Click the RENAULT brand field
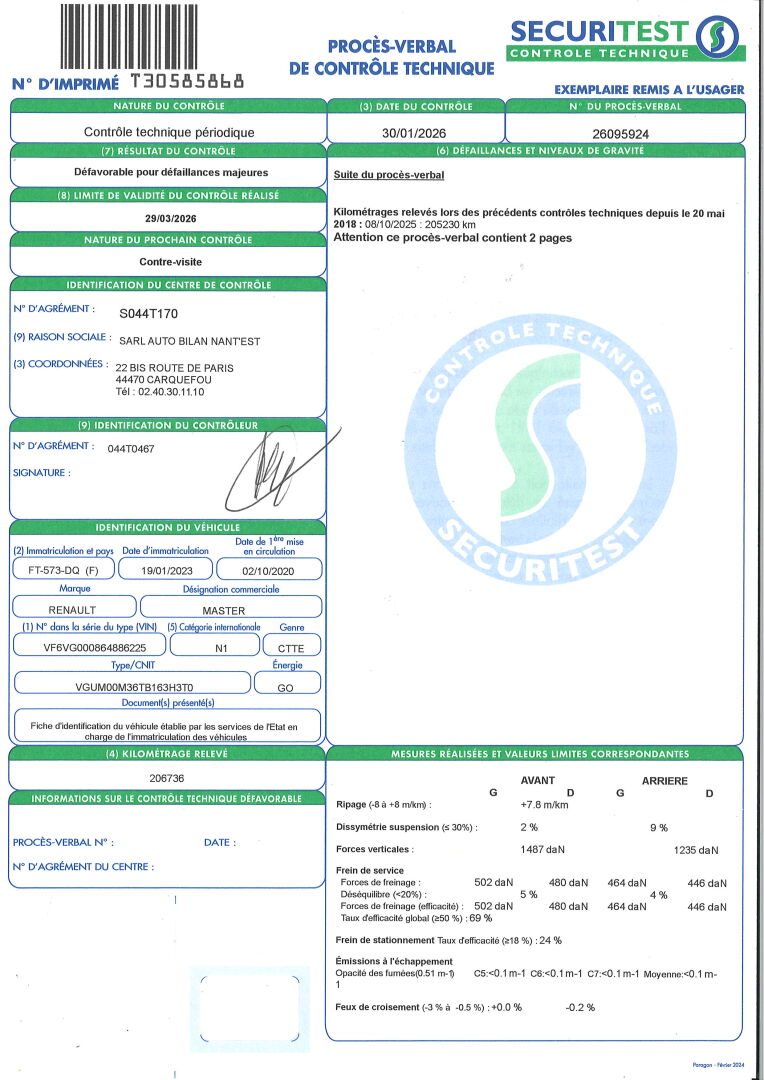Viewport: 764px width, 1080px height. click(x=73, y=608)
